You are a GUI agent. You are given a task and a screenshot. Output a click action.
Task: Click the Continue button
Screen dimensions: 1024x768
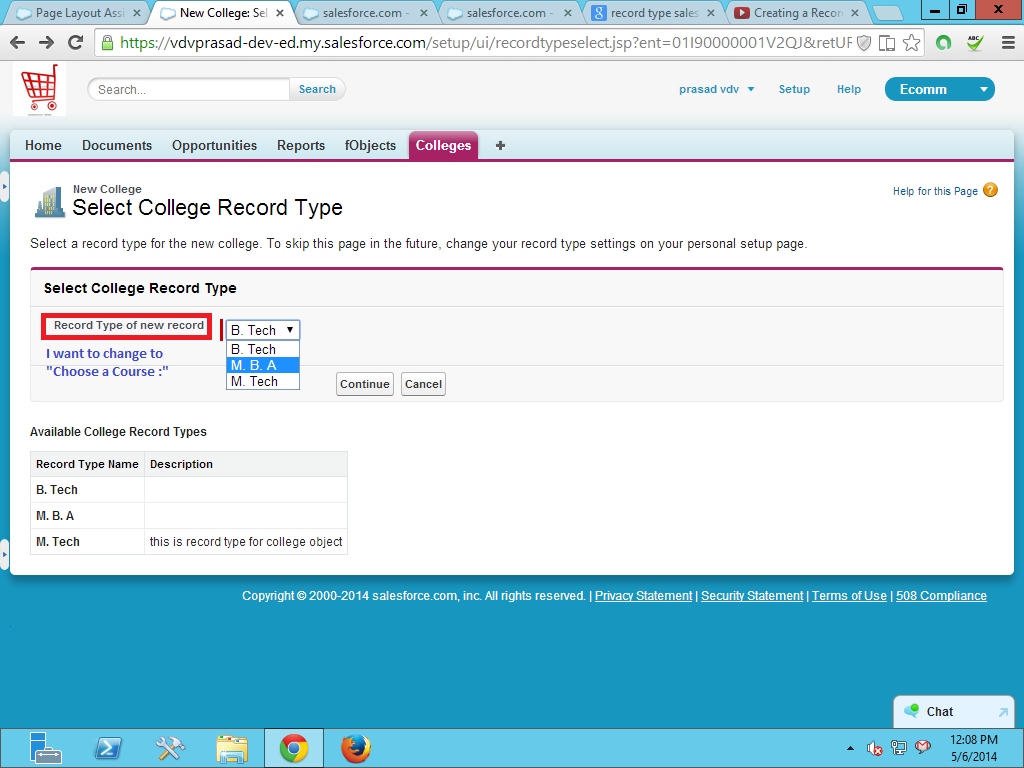[x=364, y=384]
